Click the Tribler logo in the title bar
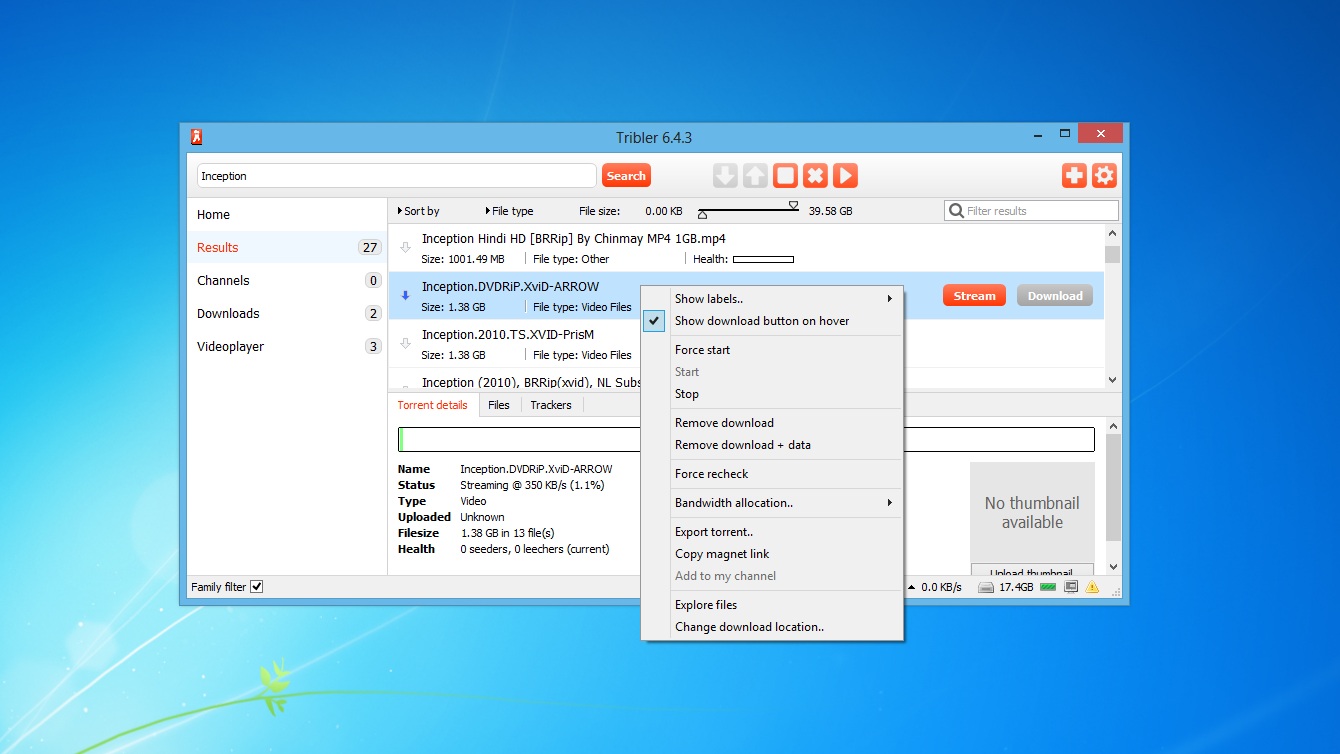 coord(197,137)
